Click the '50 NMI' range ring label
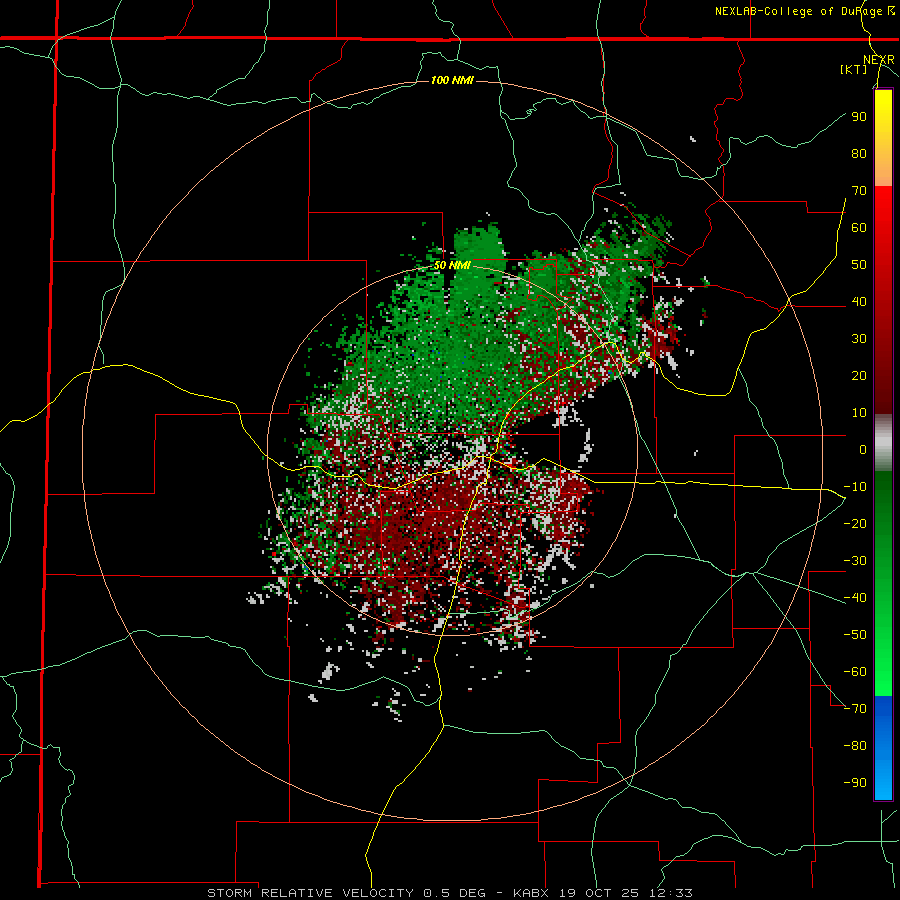This screenshot has height=900, width=900. click(452, 265)
